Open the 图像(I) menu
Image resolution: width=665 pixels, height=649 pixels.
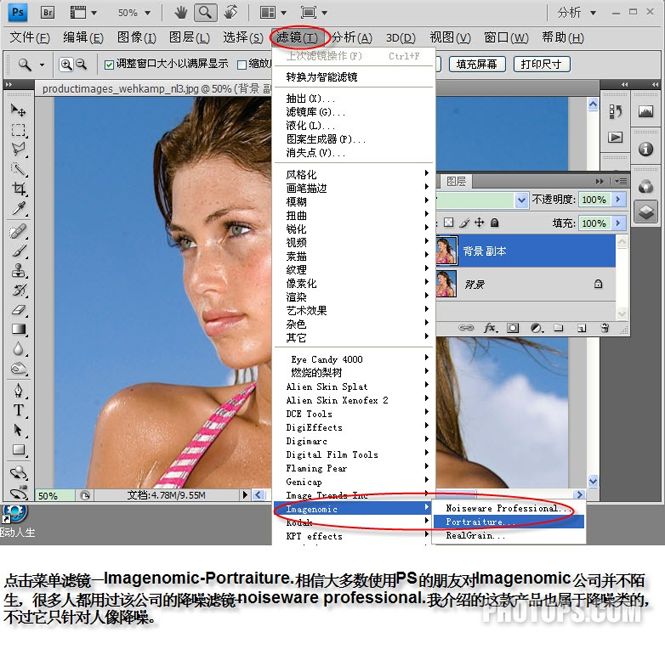click(137, 38)
